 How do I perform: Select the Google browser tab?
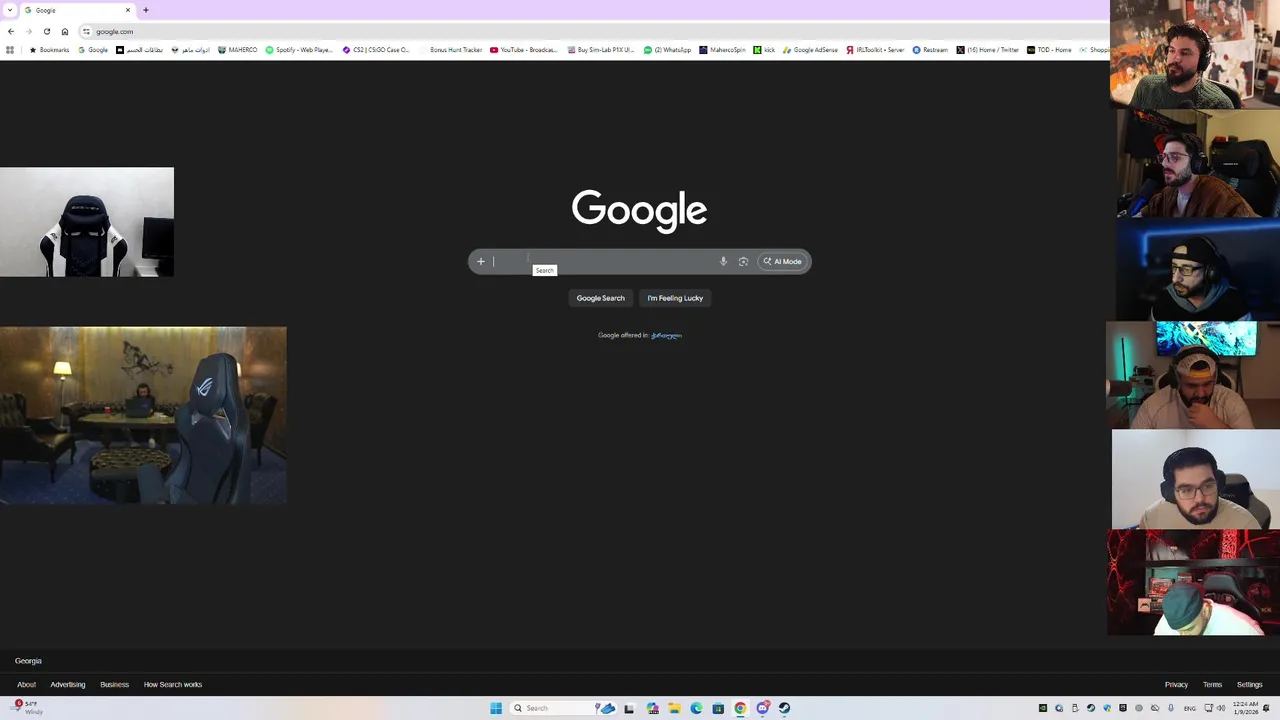click(77, 10)
